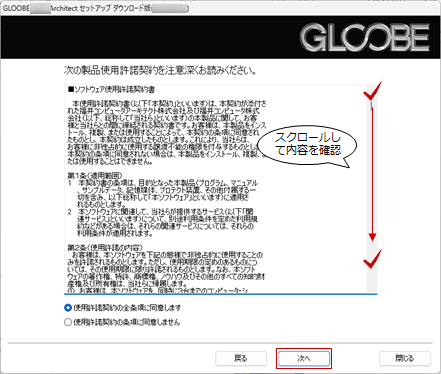The image size is (441, 374).
Task: Click the lower red checkmark beside the scrollbar
Action: coord(372,259)
